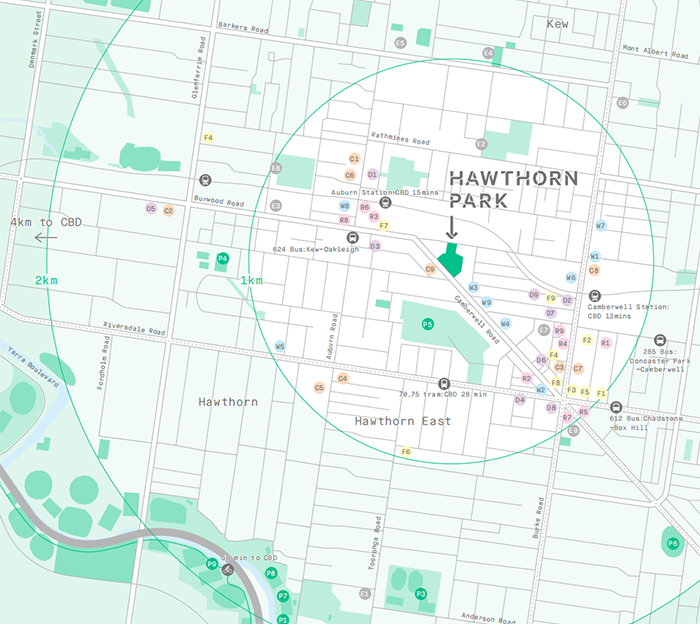The image size is (700, 624).
Task: Click the Camberwell Station train icon
Action: click(594, 295)
